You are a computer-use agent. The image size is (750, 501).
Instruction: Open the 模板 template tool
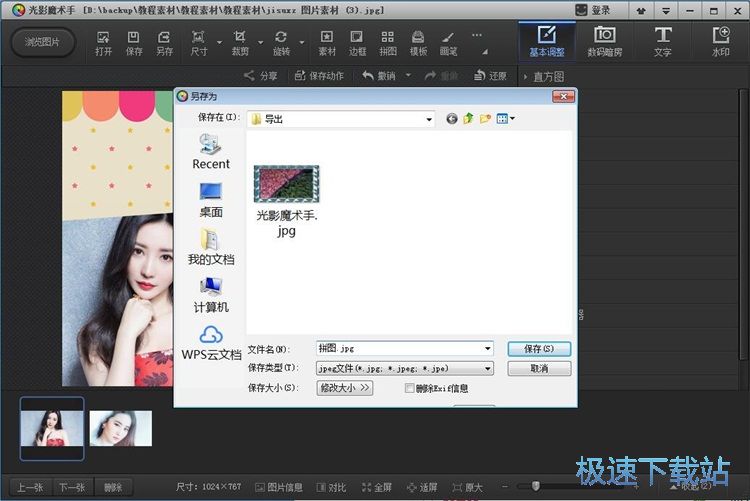418,44
